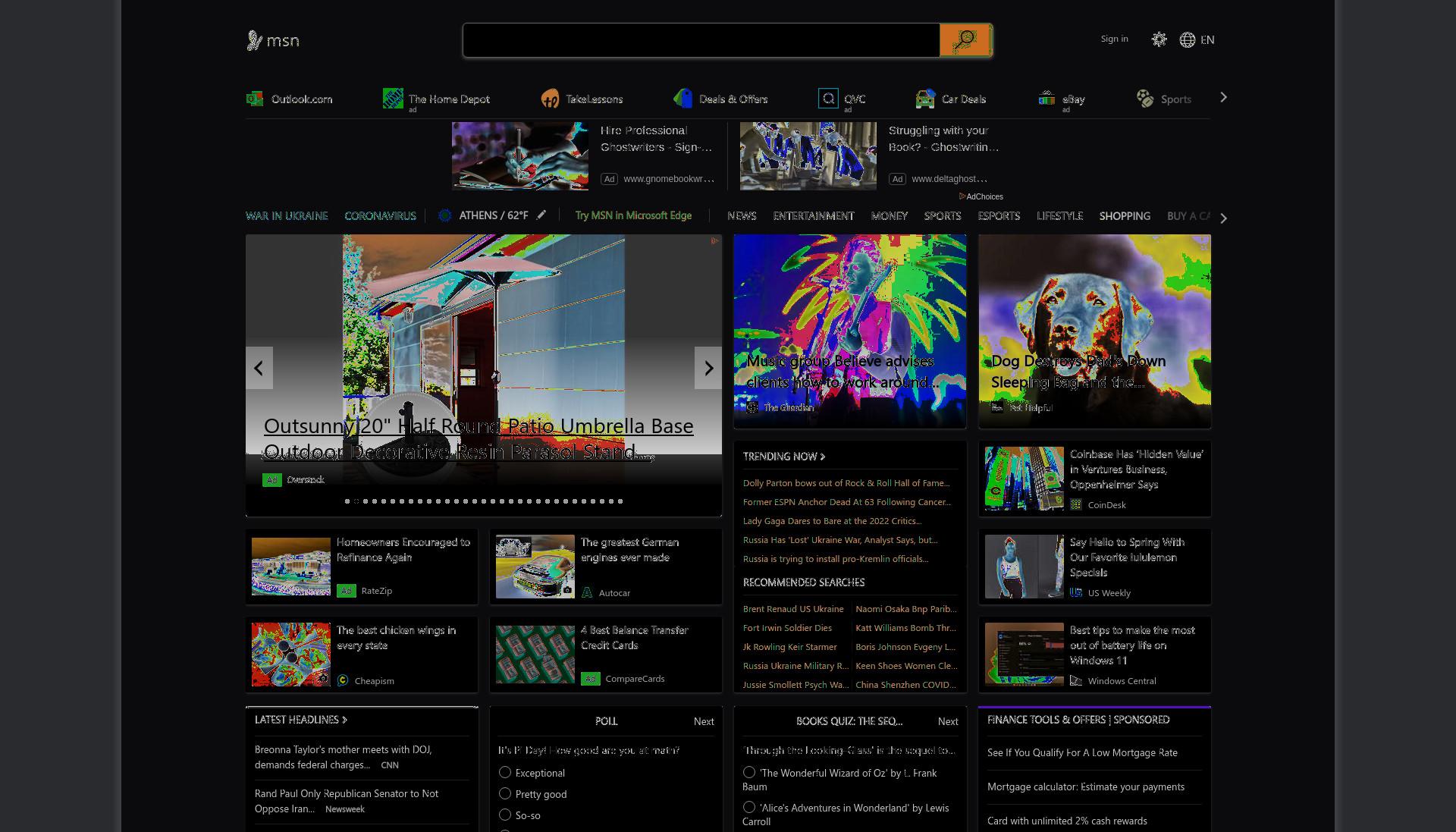Open the SHOPPING navigation tab
The height and width of the screenshot is (832, 1456).
pos(1125,215)
